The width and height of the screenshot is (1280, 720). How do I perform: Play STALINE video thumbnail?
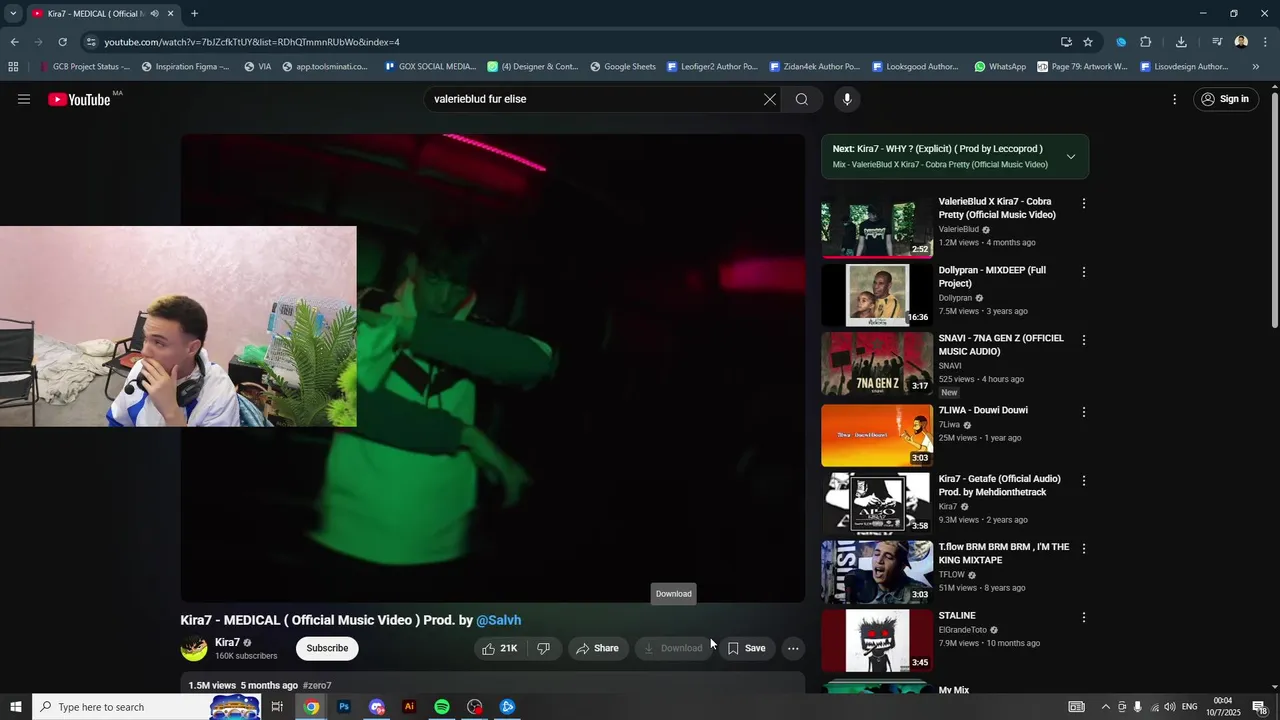[877, 641]
